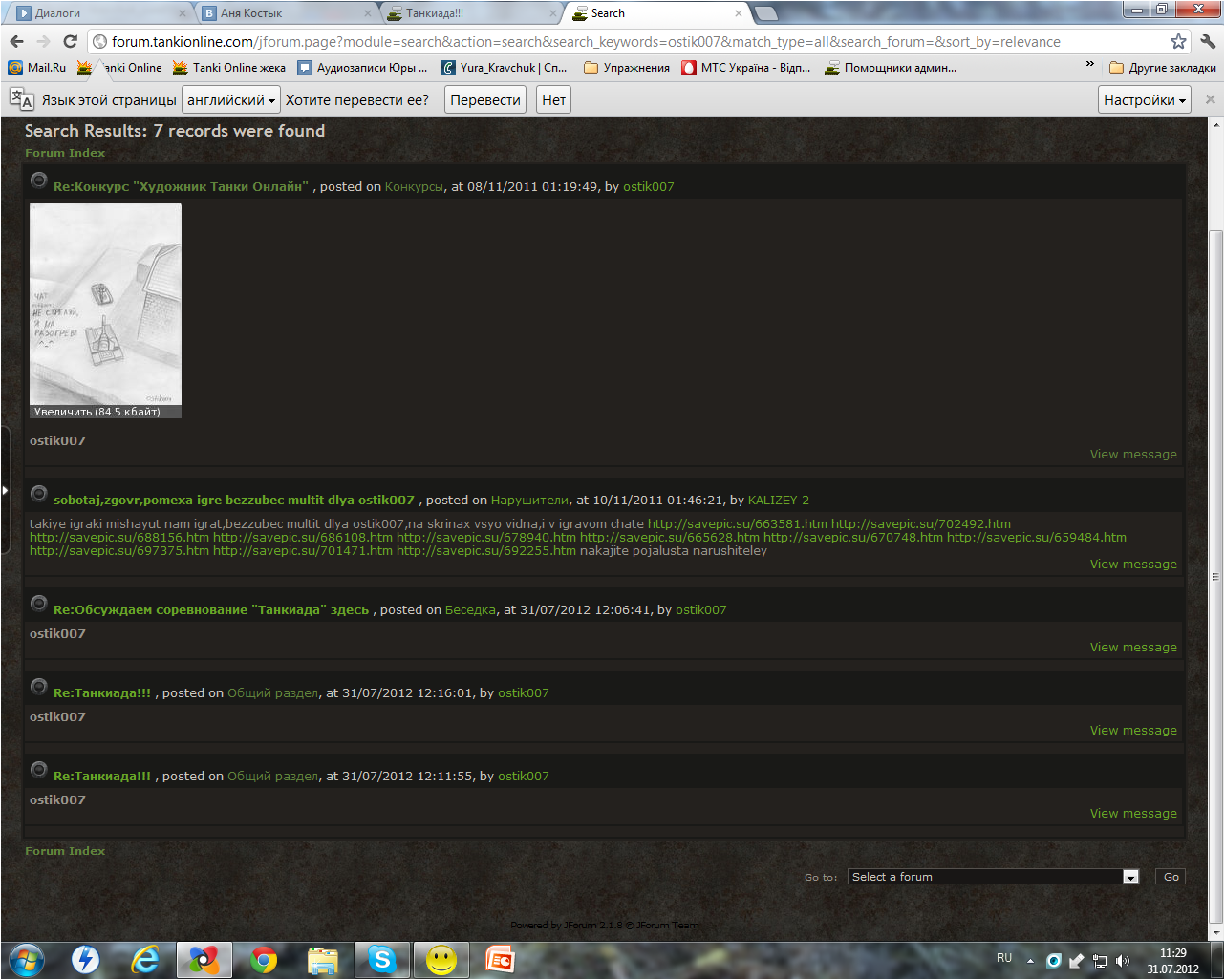Open the page language dropdown английский
Viewport: 1225px width, 980px height.
(231, 100)
